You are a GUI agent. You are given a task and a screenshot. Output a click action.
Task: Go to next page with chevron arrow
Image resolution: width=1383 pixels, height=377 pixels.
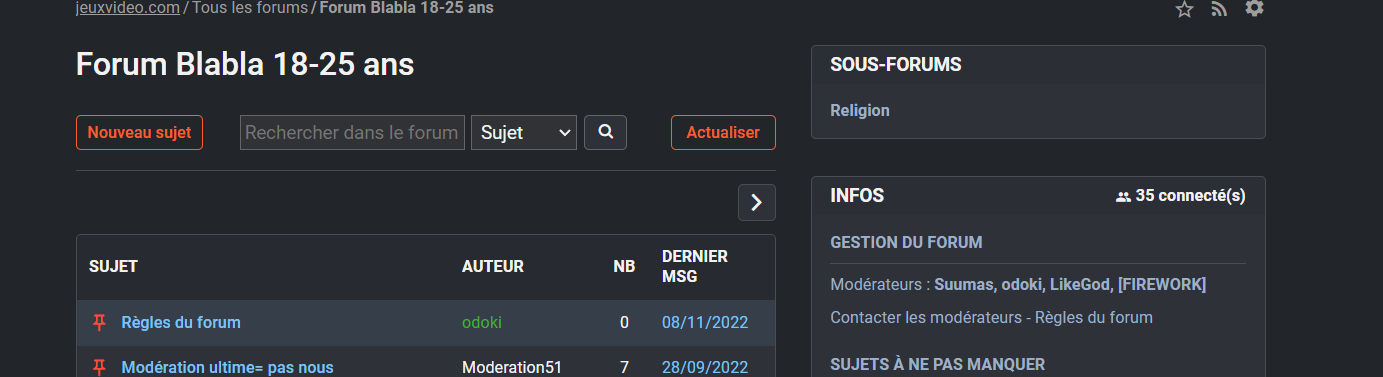pos(756,203)
